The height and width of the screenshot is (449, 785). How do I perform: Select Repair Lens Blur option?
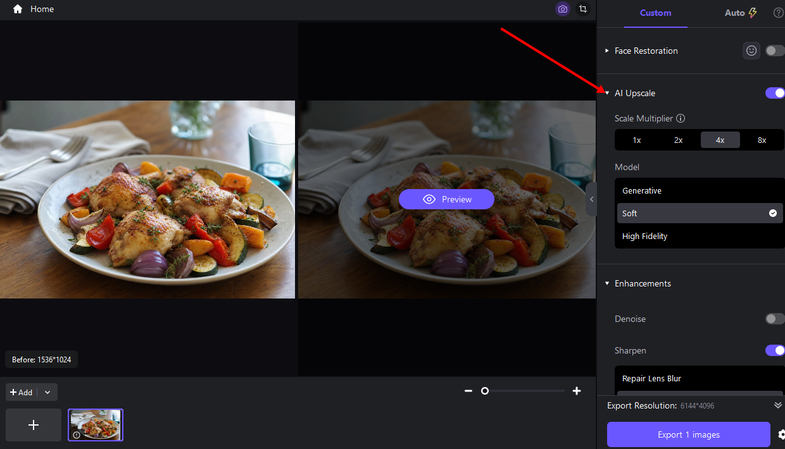(x=699, y=378)
